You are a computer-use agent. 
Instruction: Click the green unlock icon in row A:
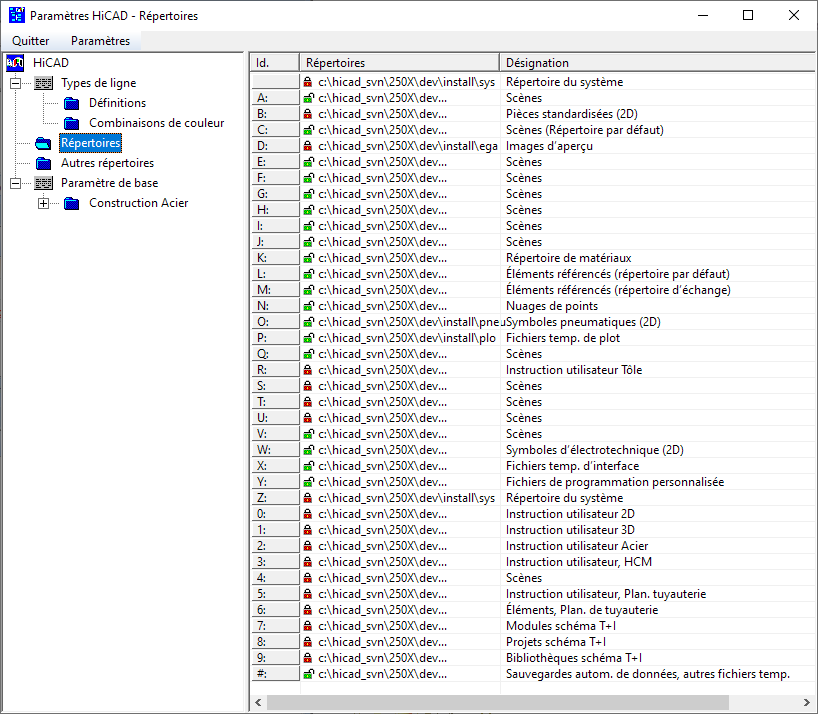[308, 98]
